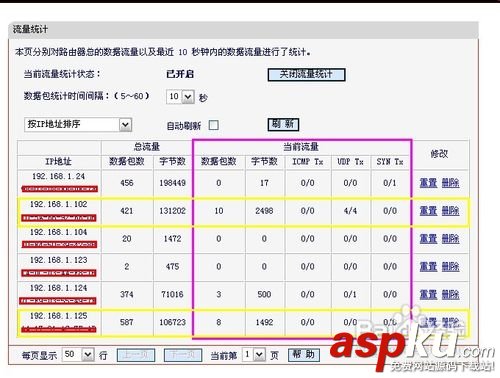500x378 pixels.
Task: Click the 下一页 next page button
Action: tap(183, 355)
